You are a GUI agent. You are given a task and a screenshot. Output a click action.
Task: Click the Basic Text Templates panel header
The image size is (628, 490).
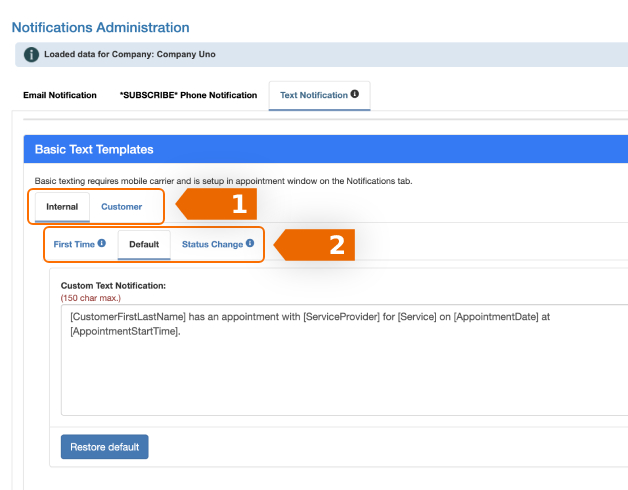[94, 149]
